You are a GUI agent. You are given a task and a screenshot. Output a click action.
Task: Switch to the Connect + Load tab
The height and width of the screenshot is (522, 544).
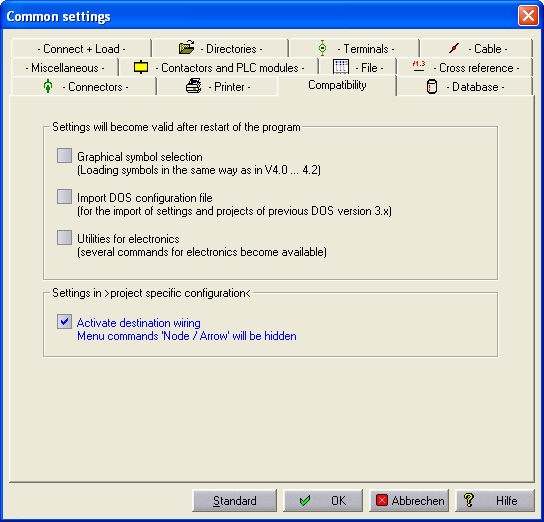[82, 49]
